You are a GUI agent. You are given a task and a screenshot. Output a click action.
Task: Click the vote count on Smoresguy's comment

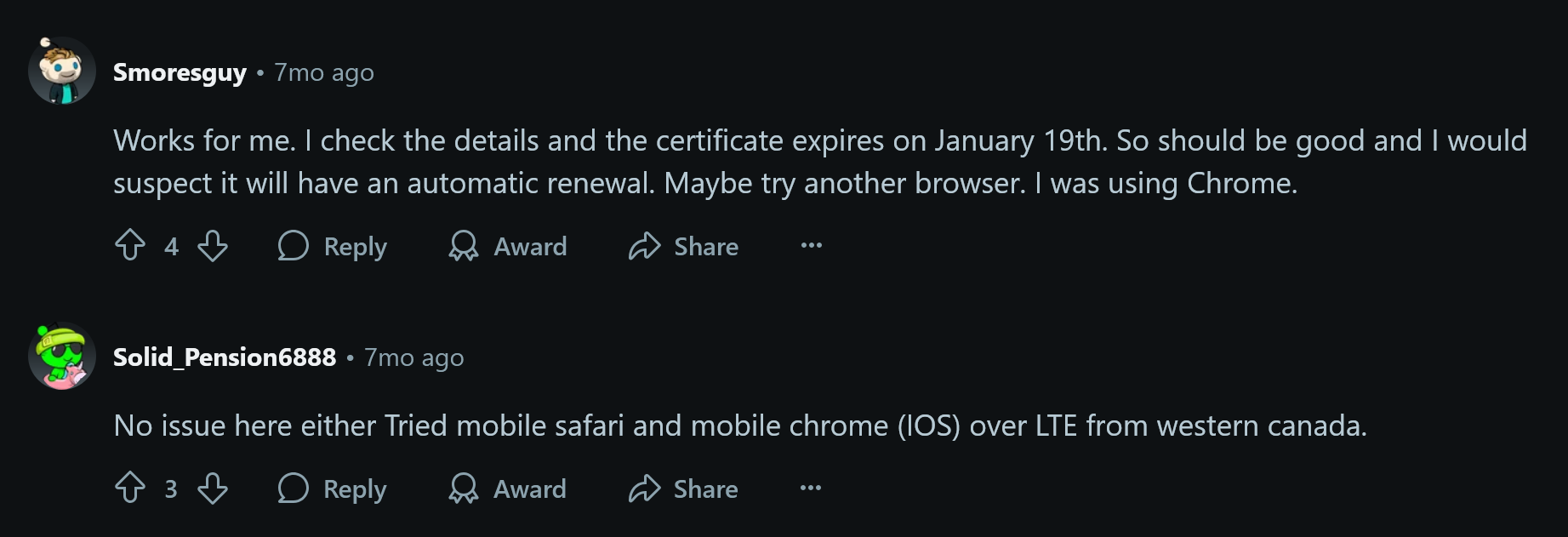tap(171, 247)
